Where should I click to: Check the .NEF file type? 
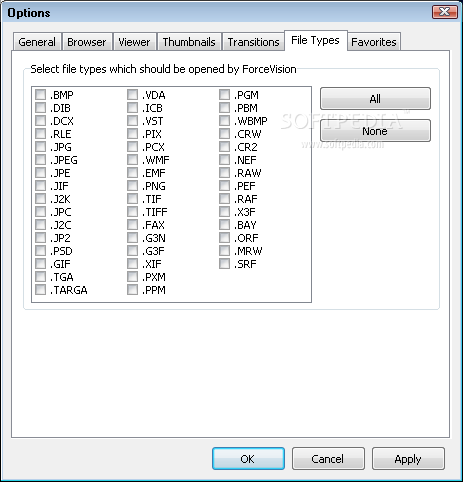coord(224,160)
